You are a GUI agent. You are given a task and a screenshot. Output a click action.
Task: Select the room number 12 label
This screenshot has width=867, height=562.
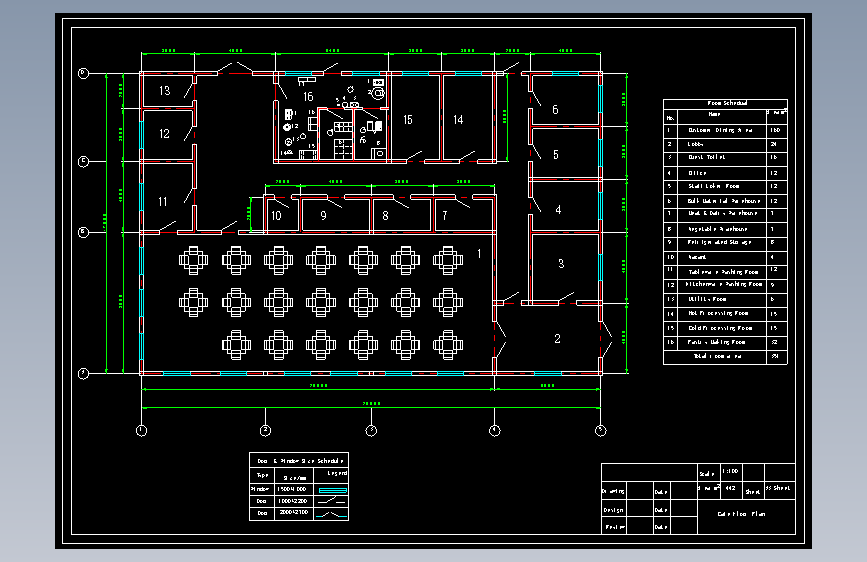tap(164, 134)
